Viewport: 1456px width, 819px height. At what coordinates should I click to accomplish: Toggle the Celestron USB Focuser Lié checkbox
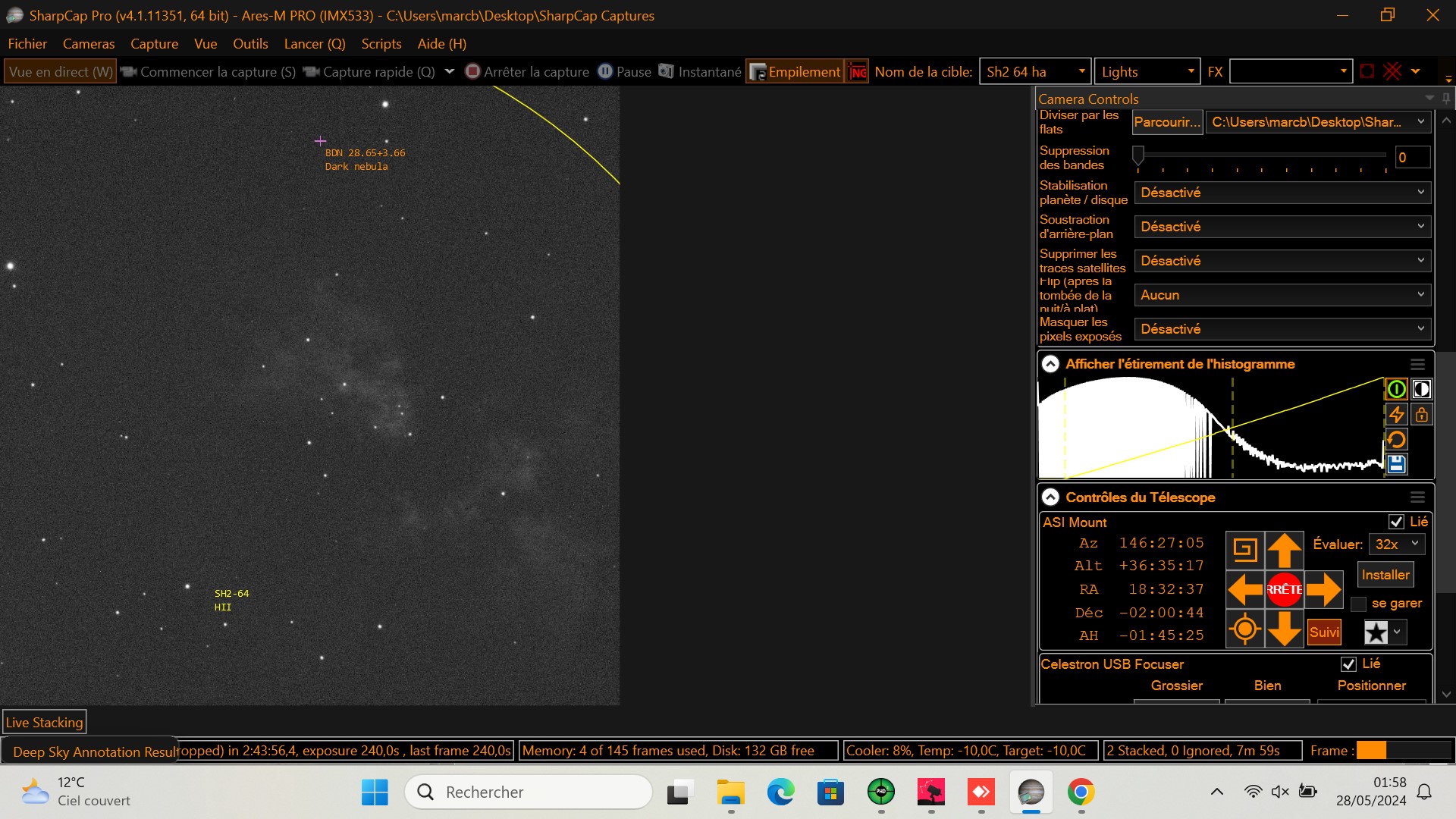[x=1348, y=664]
